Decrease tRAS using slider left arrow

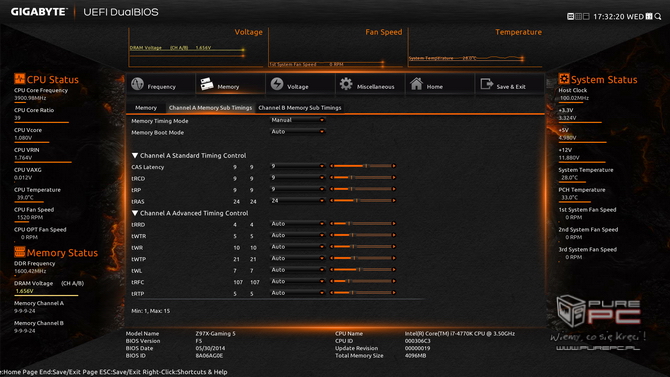pyautogui.click(x=332, y=200)
